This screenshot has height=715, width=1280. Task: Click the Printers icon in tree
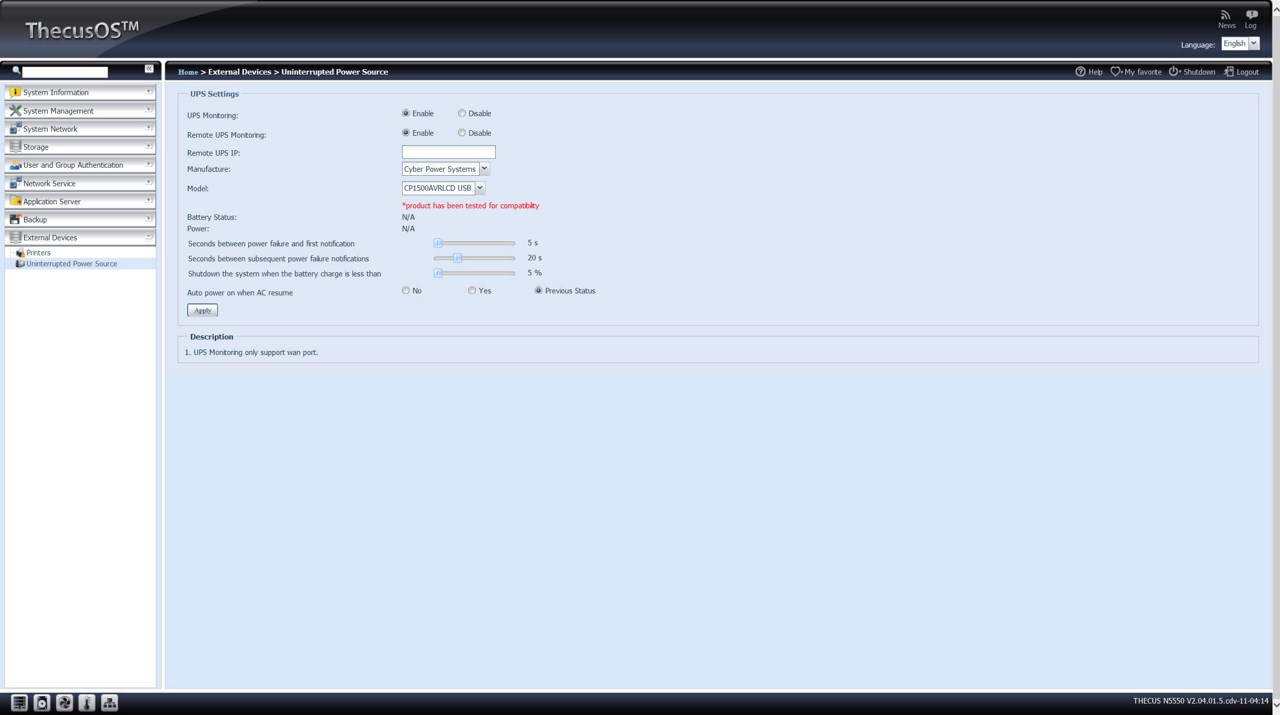pyautogui.click(x=20, y=253)
